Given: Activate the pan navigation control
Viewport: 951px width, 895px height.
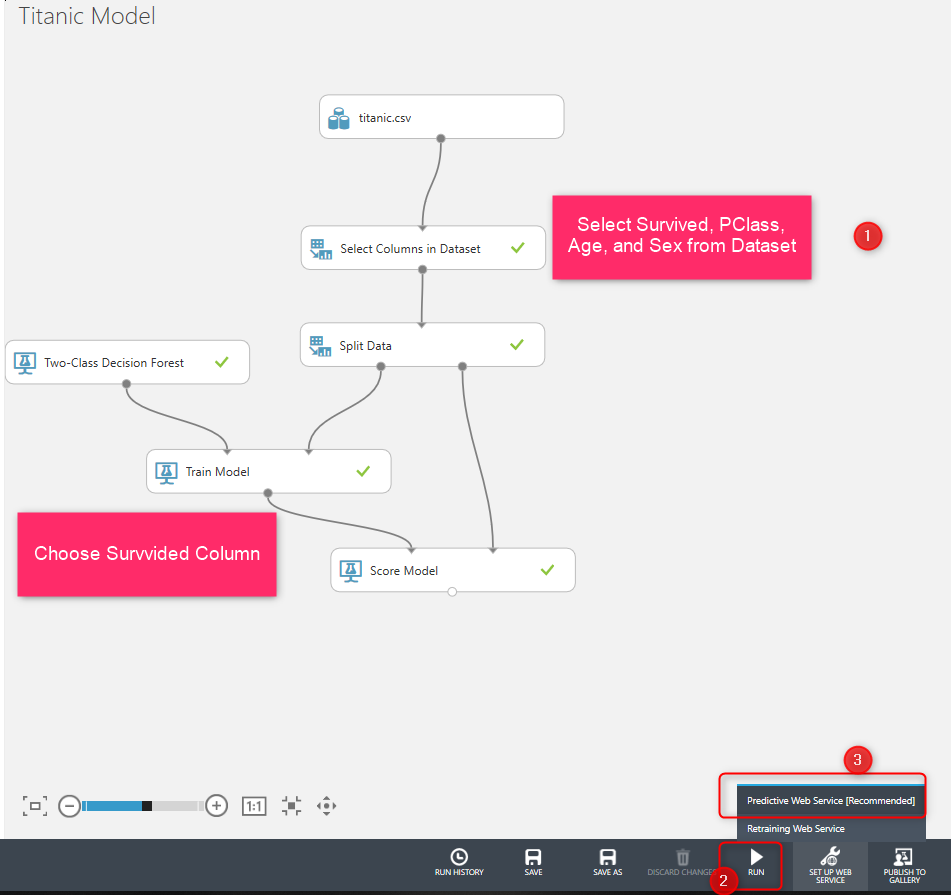Looking at the screenshot, I should [x=326, y=806].
